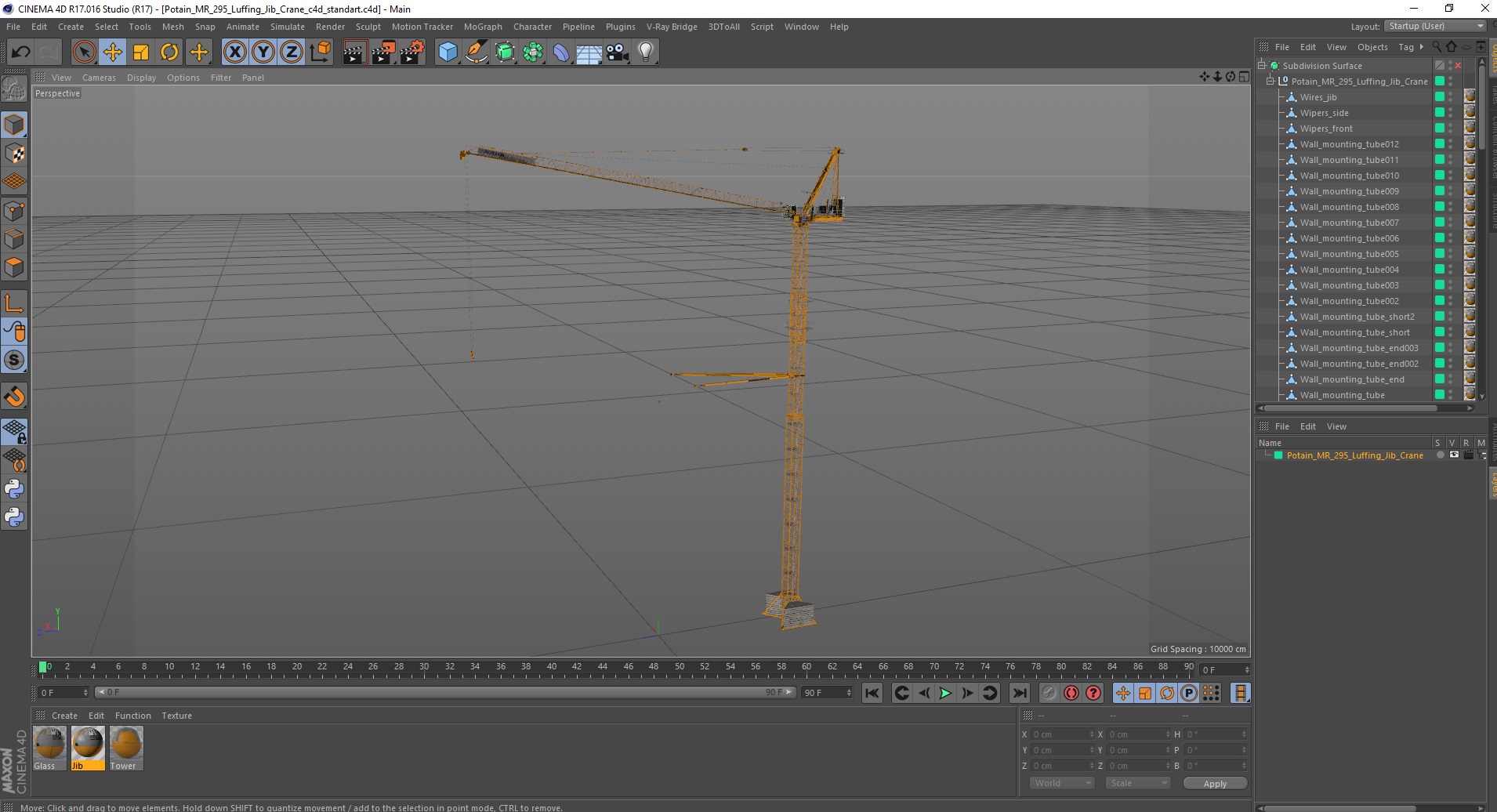Image resolution: width=1497 pixels, height=812 pixels.
Task: Toggle viewport maximize icon
Action: click(1244, 77)
